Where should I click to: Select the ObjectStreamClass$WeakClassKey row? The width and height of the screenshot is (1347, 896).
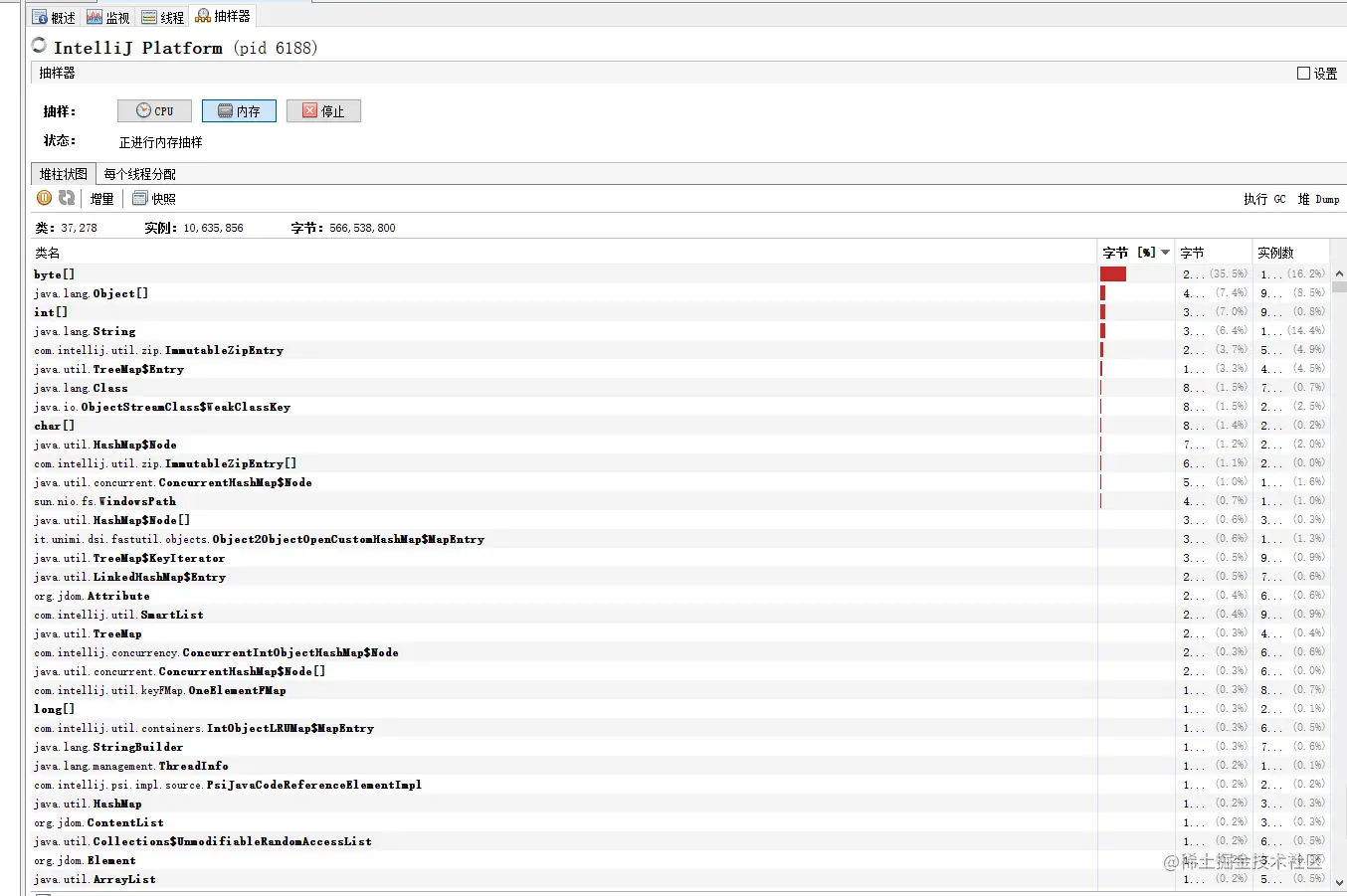681,407
